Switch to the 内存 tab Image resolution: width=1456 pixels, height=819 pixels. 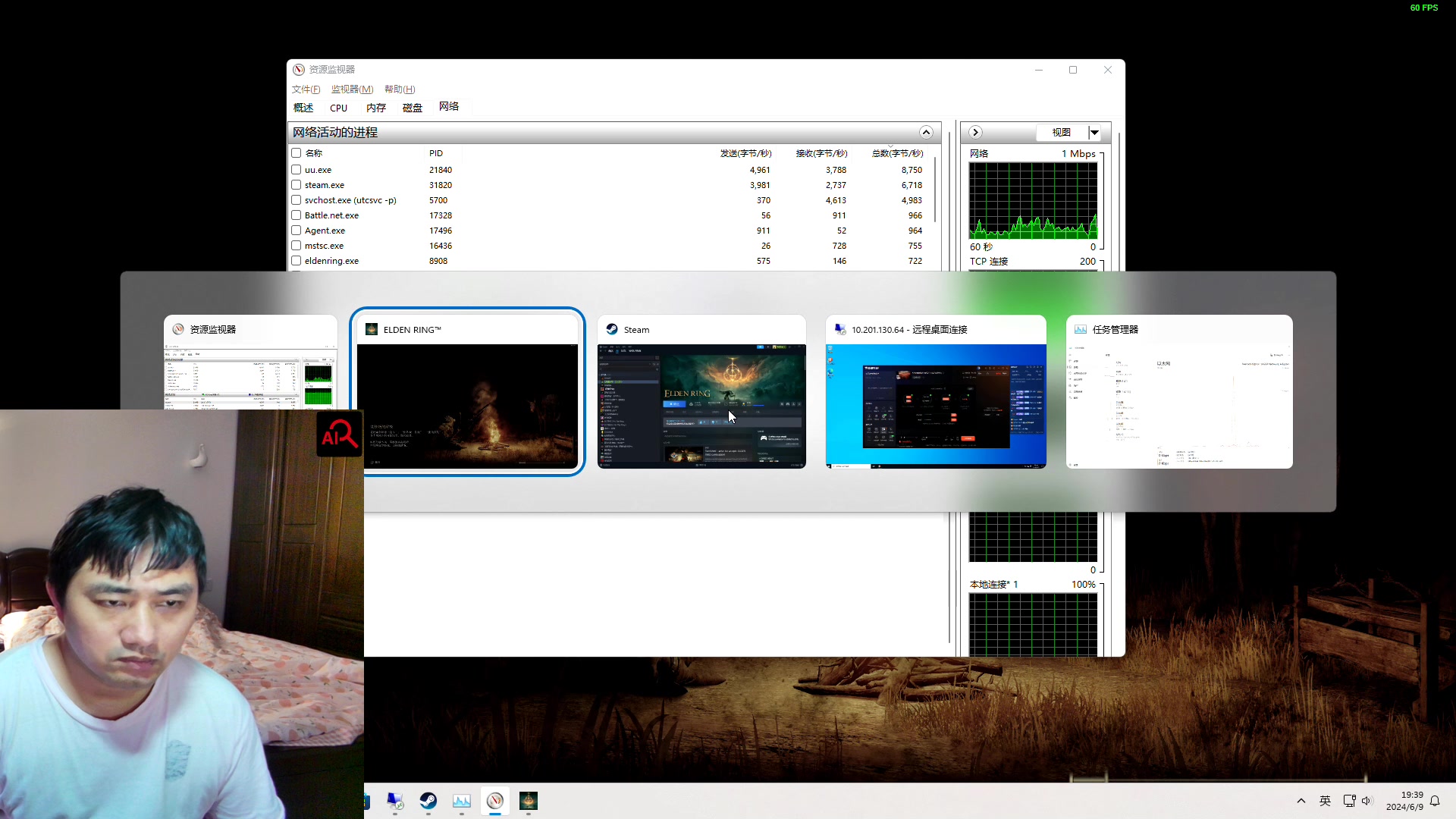(376, 108)
